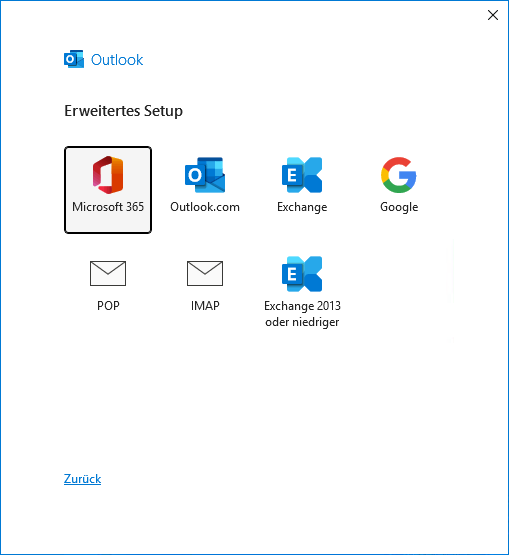Image resolution: width=509 pixels, height=555 pixels.
Task: Click the "POP" label text
Action: [108, 305]
